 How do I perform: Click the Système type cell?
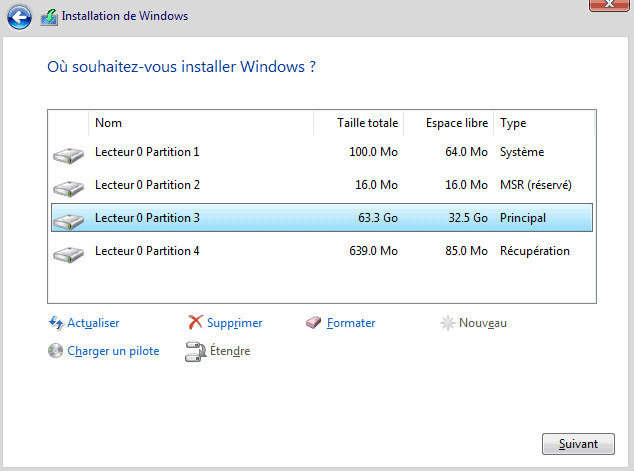click(522, 152)
